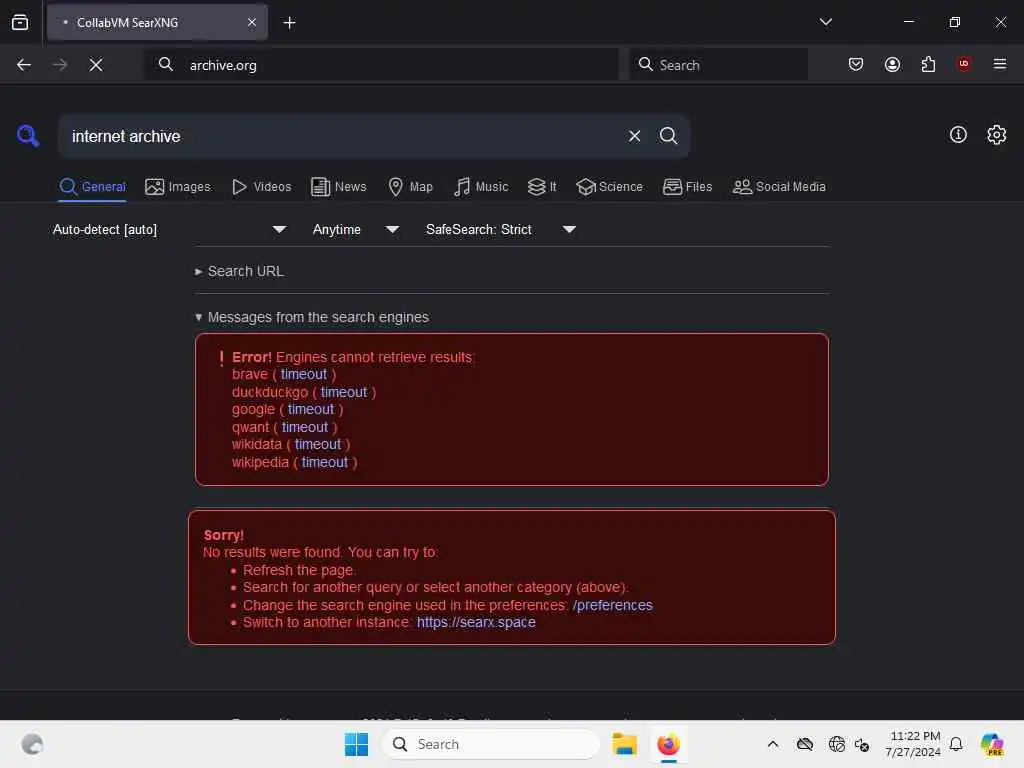Open a new browser tab
Image resolution: width=1024 pixels, height=768 pixels.
pyautogui.click(x=289, y=23)
